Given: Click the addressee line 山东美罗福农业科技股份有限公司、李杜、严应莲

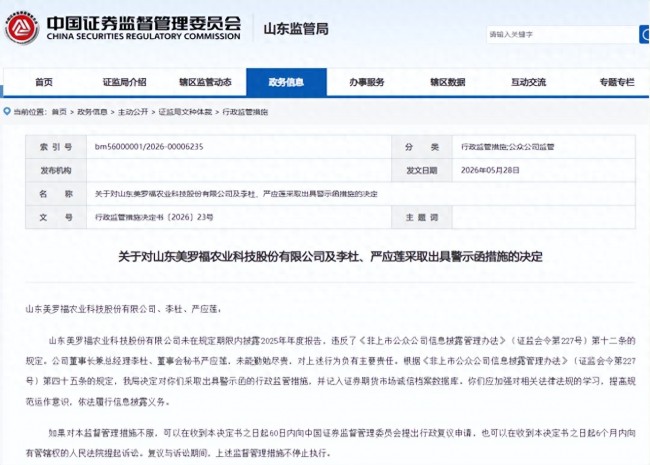Looking at the screenshot, I should [123, 309].
